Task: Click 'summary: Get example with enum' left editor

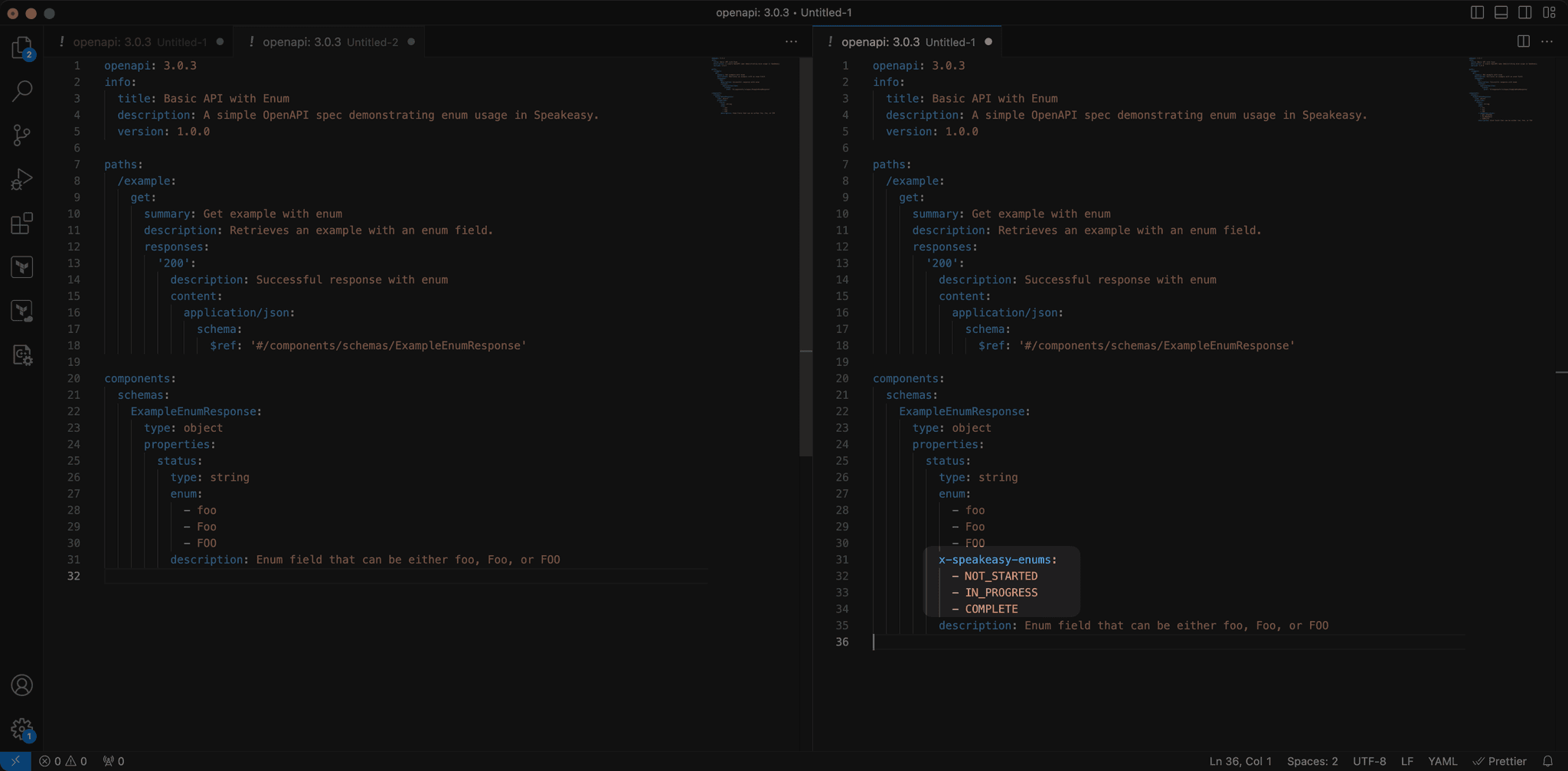Action: pos(243,214)
